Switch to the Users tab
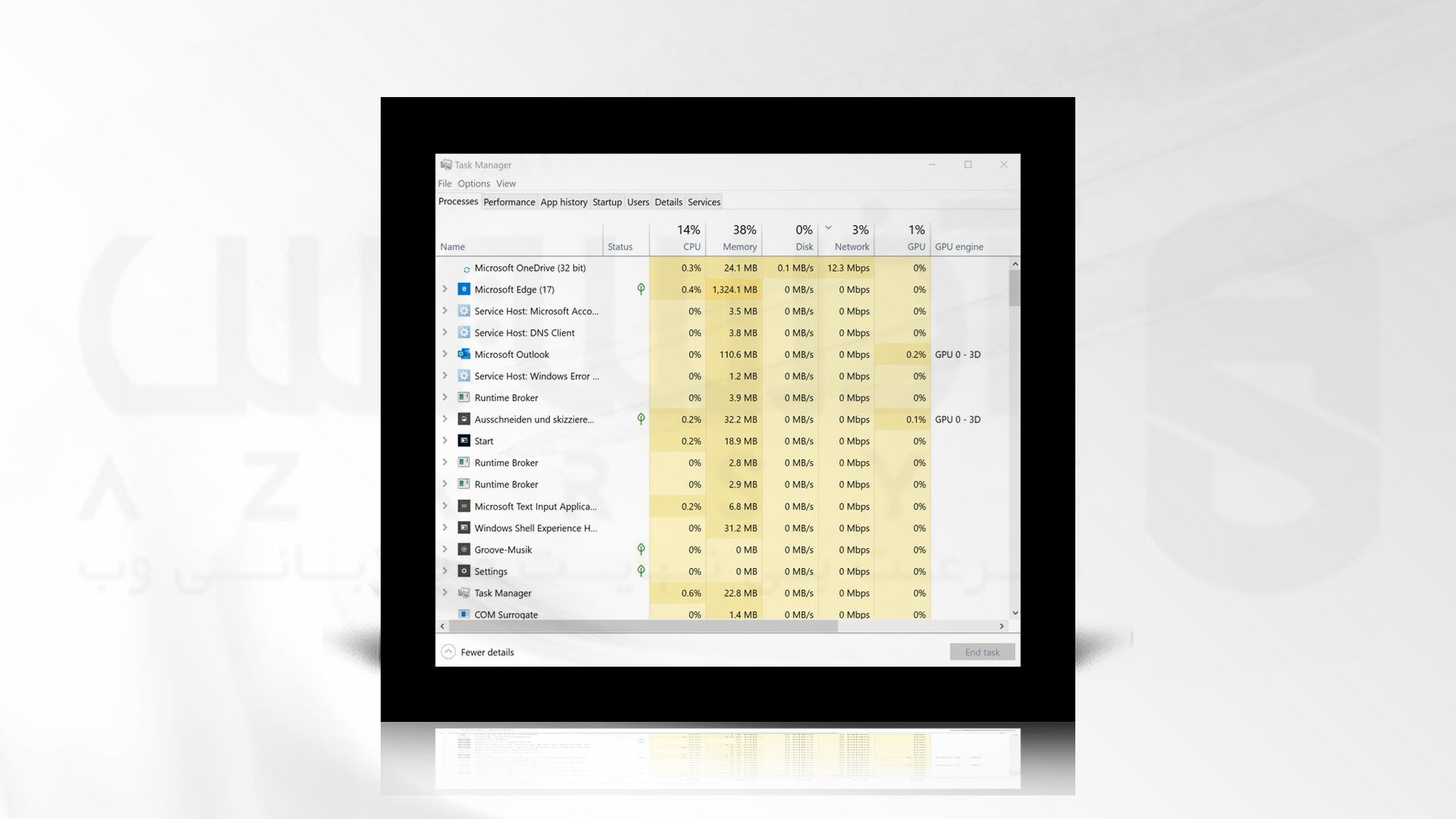 638,202
